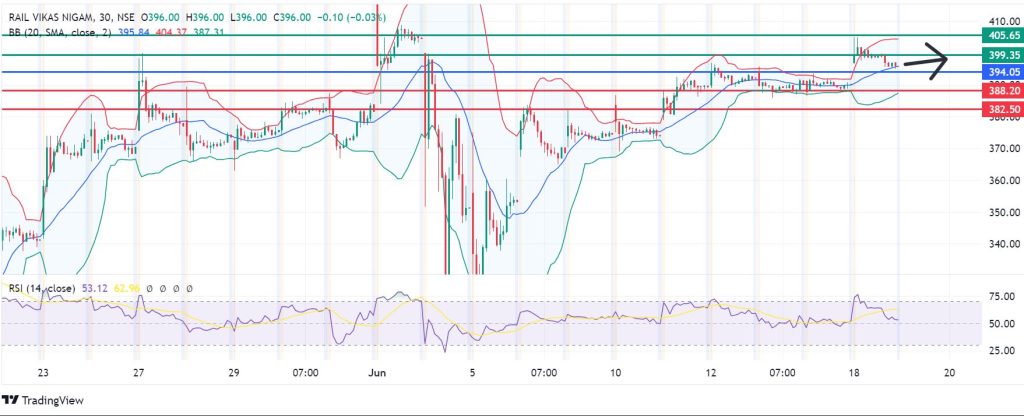
Task: Click the date label 20 on time axis
Action: 950,374
